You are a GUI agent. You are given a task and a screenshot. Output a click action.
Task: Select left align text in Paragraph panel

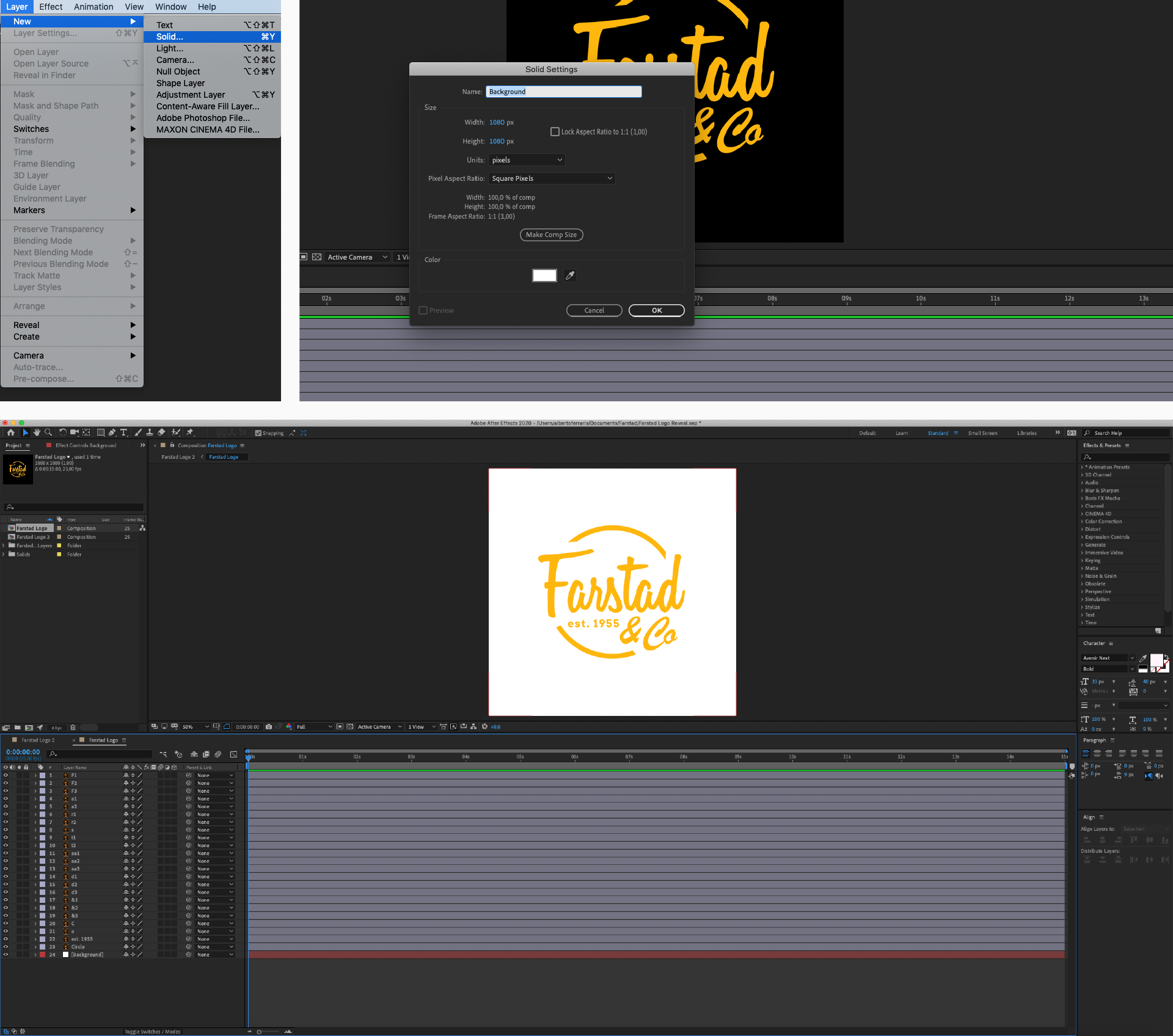pyautogui.click(x=1086, y=754)
